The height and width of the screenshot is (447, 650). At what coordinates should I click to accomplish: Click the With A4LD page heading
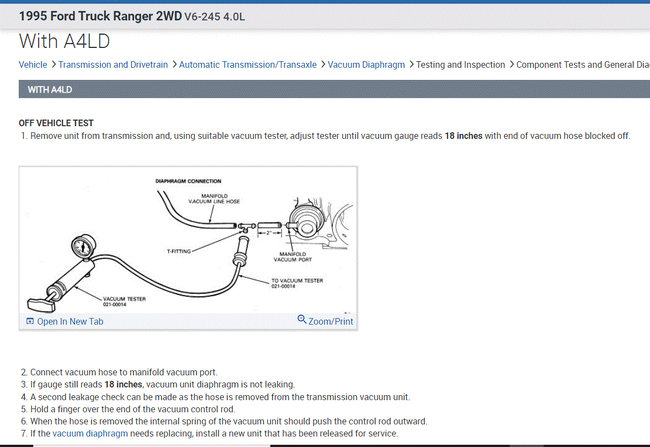tap(64, 41)
